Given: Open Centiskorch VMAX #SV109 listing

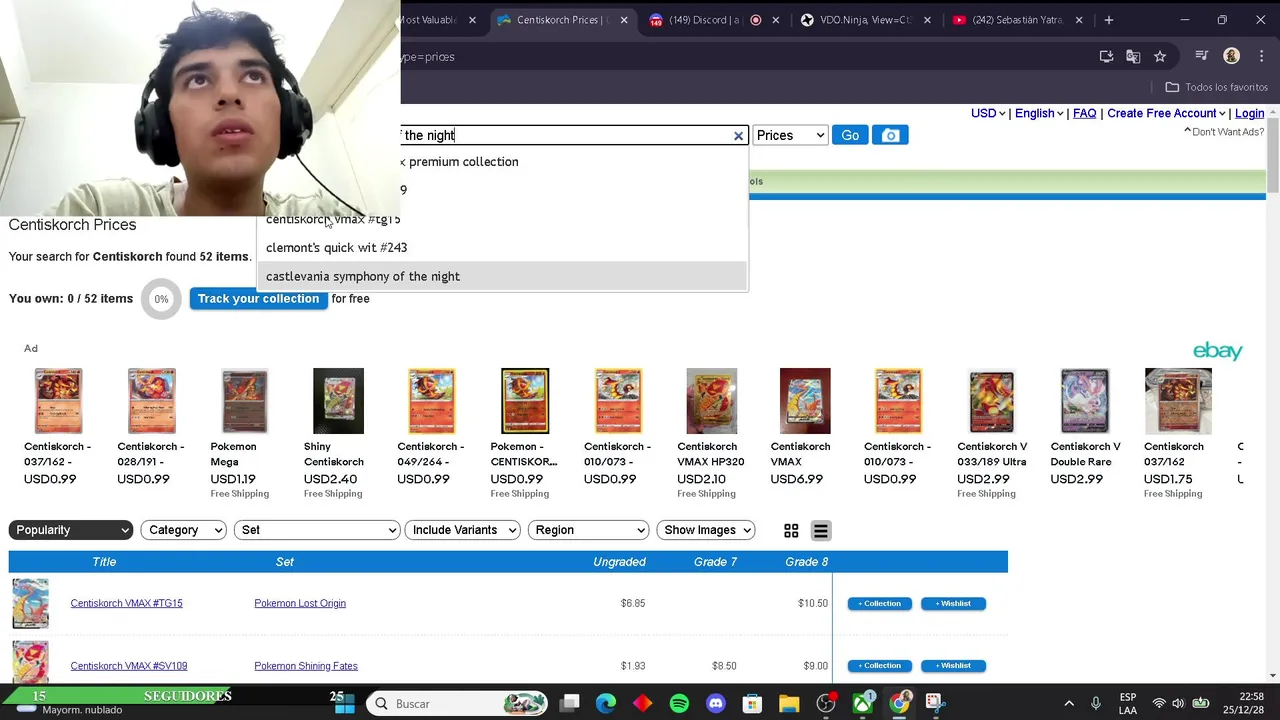Looking at the screenshot, I should 129,666.
